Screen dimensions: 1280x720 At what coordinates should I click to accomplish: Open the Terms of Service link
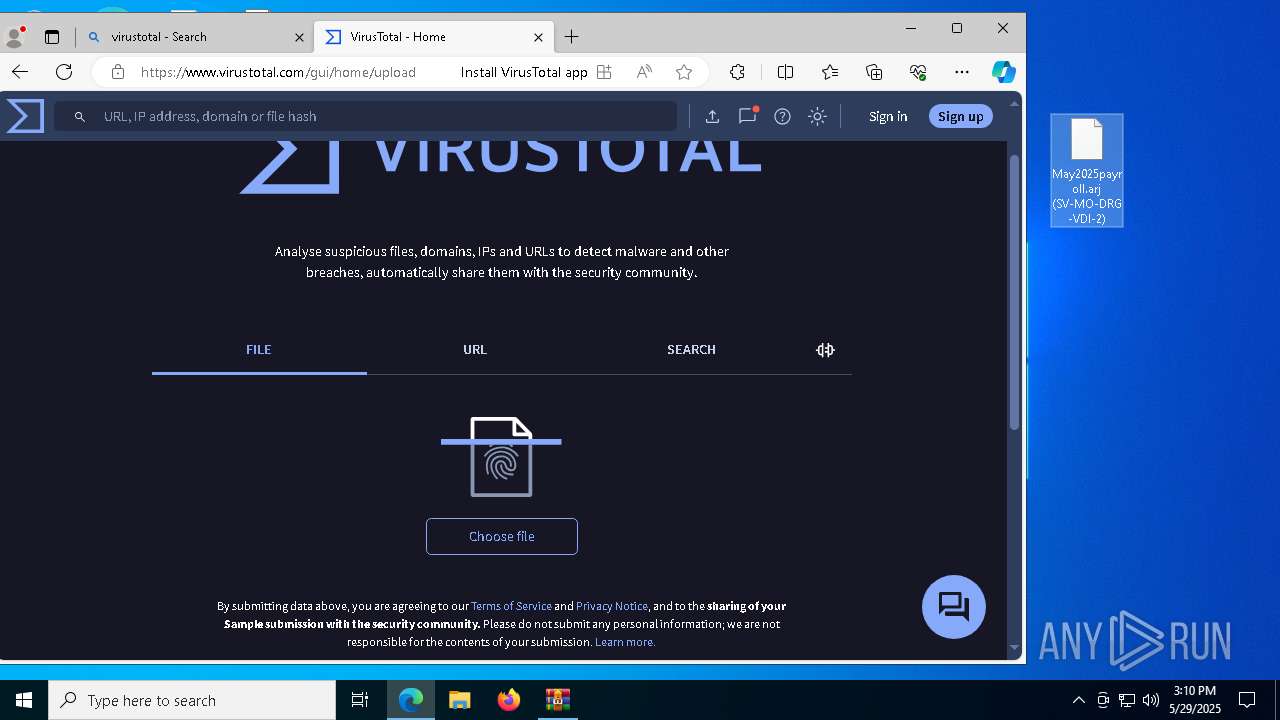tap(511, 606)
